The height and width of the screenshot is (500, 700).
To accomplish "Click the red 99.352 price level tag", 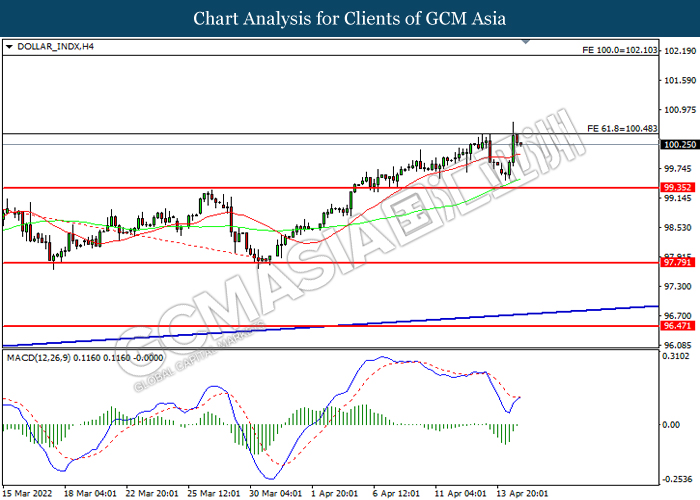I will click(678, 188).
